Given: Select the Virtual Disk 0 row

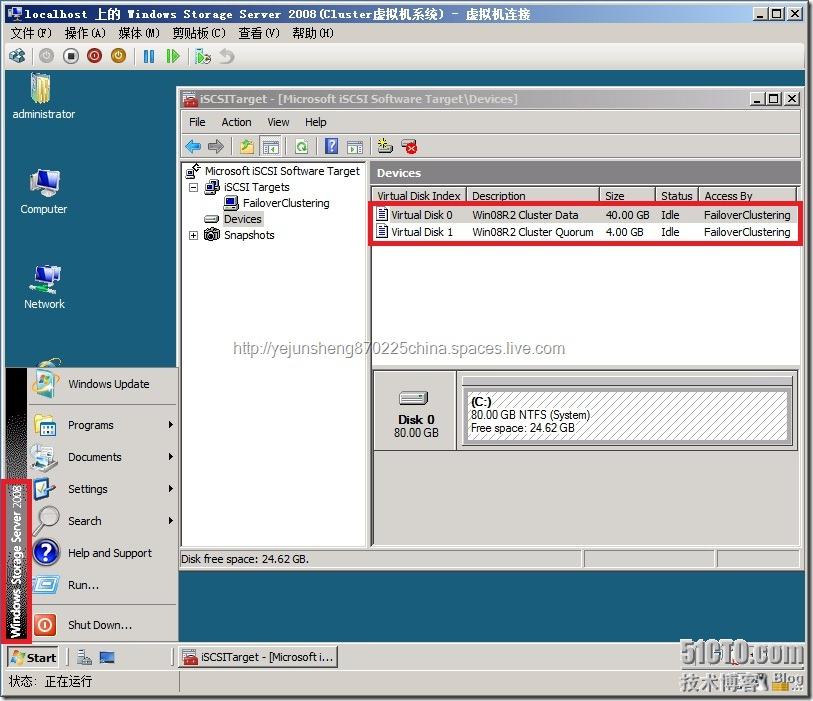Looking at the screenshot, I should 585,215.
